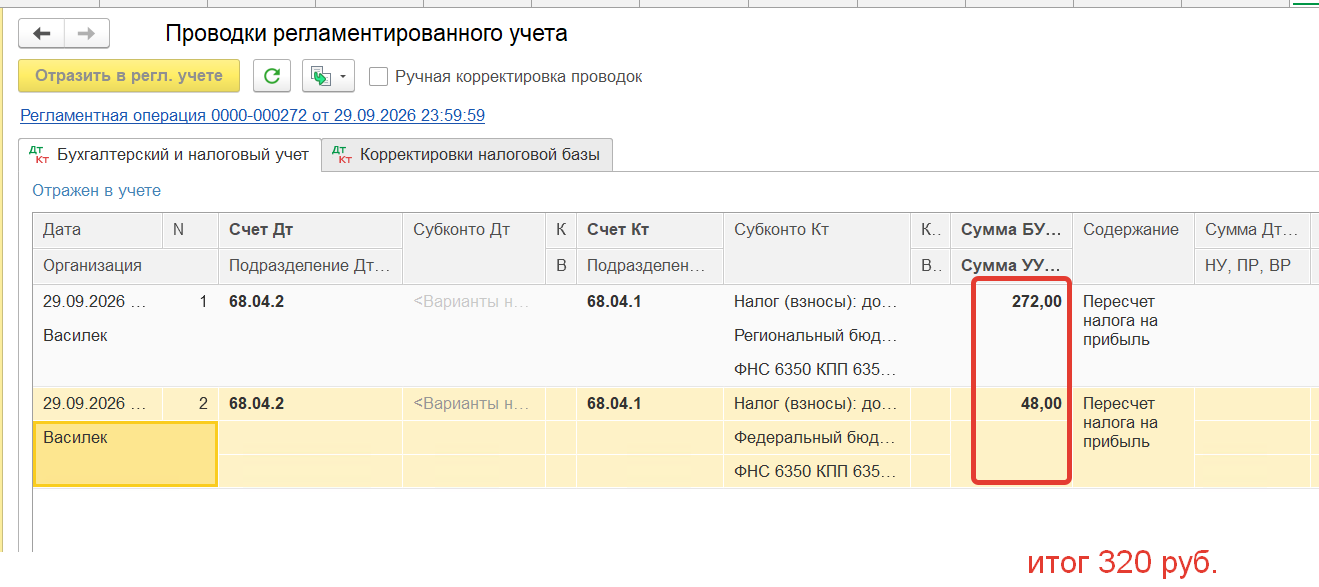This screenshot has width=1319, height=587.
Task: Open dropdown arrow next to export icon
Action: [345, 76]
